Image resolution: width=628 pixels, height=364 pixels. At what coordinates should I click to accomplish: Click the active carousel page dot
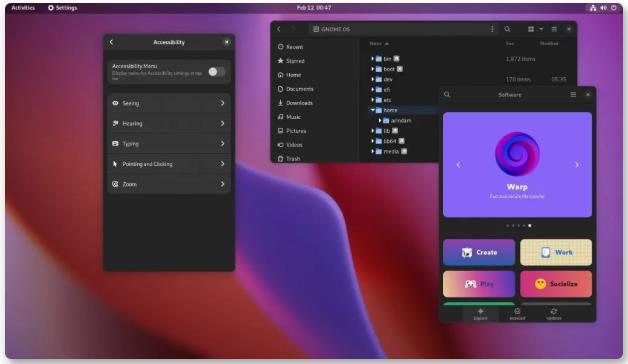[529, 226]
